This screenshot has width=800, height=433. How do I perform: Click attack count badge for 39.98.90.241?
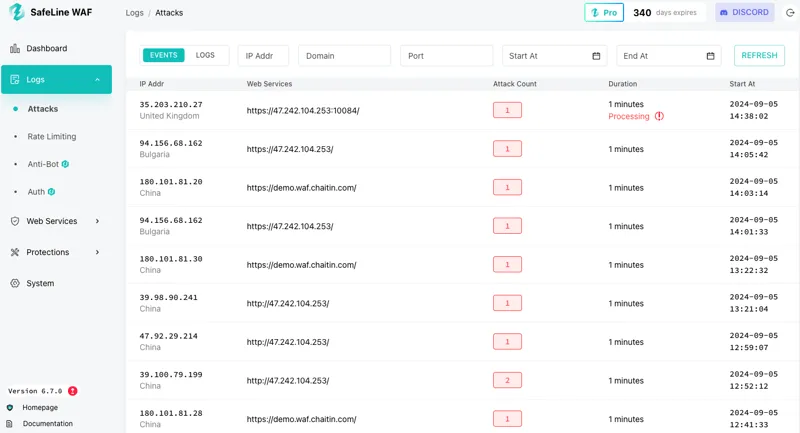[507, 303]
